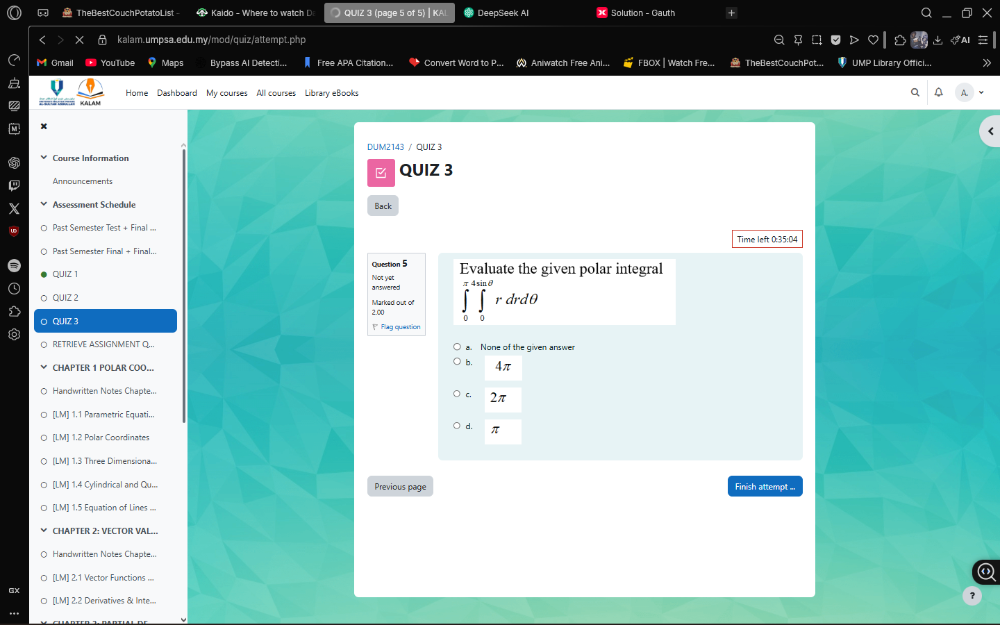Image resolution: width=1000 pixels, height=625 pixels.
Task: Select answer a. None of the given answer
Action: coord(457,347)
